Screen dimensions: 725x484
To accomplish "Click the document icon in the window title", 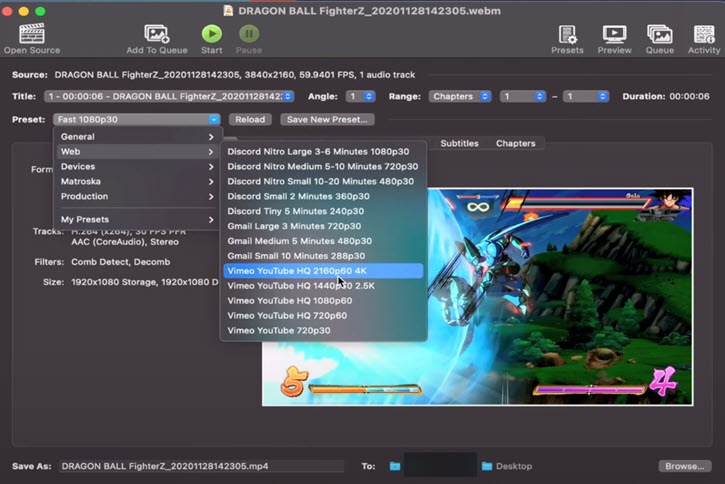I will [228, 11].
